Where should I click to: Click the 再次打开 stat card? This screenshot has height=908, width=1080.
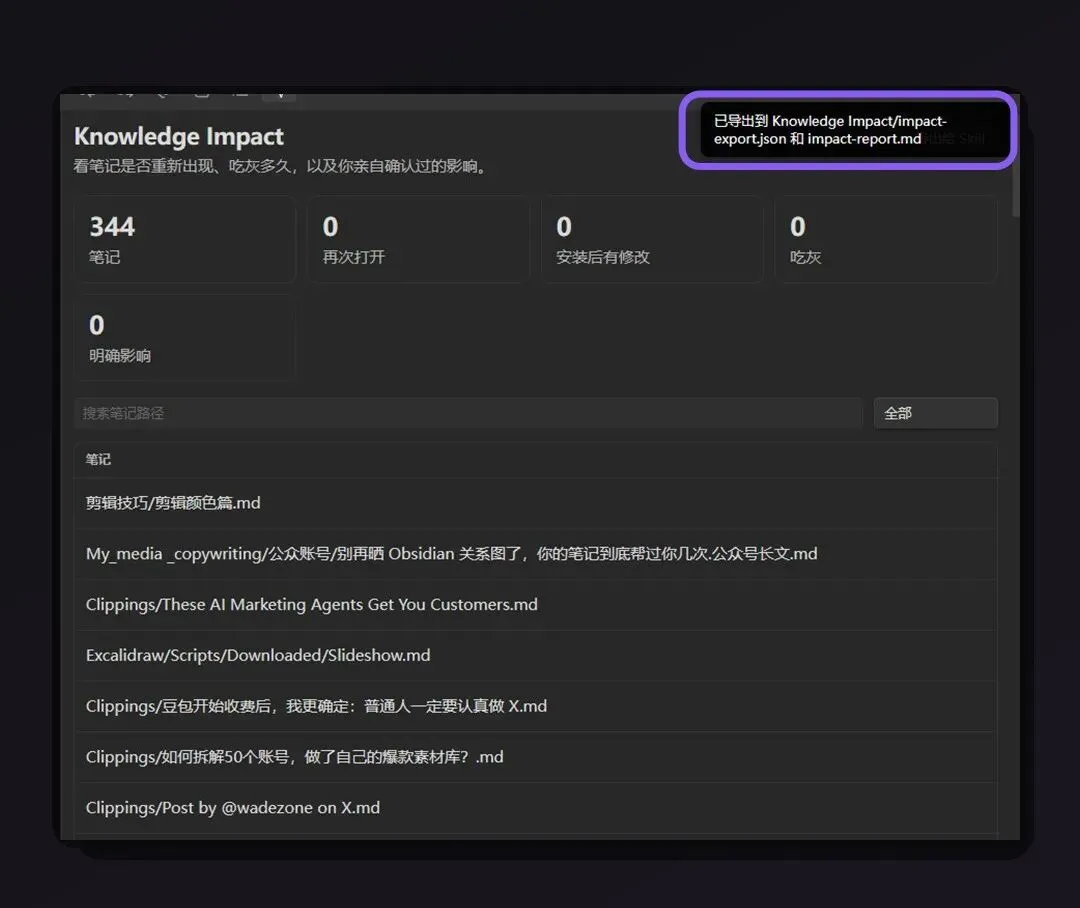point(418,239)
